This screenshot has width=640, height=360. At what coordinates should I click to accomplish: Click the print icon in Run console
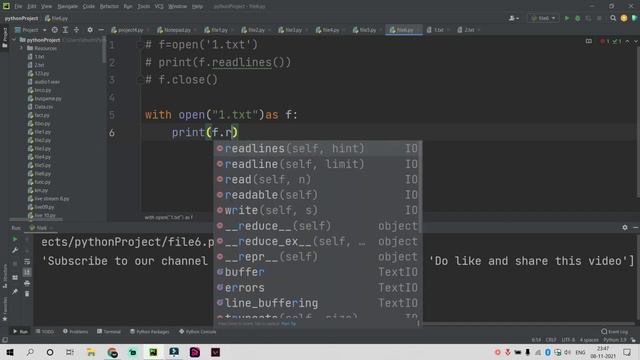coord(27,283)
